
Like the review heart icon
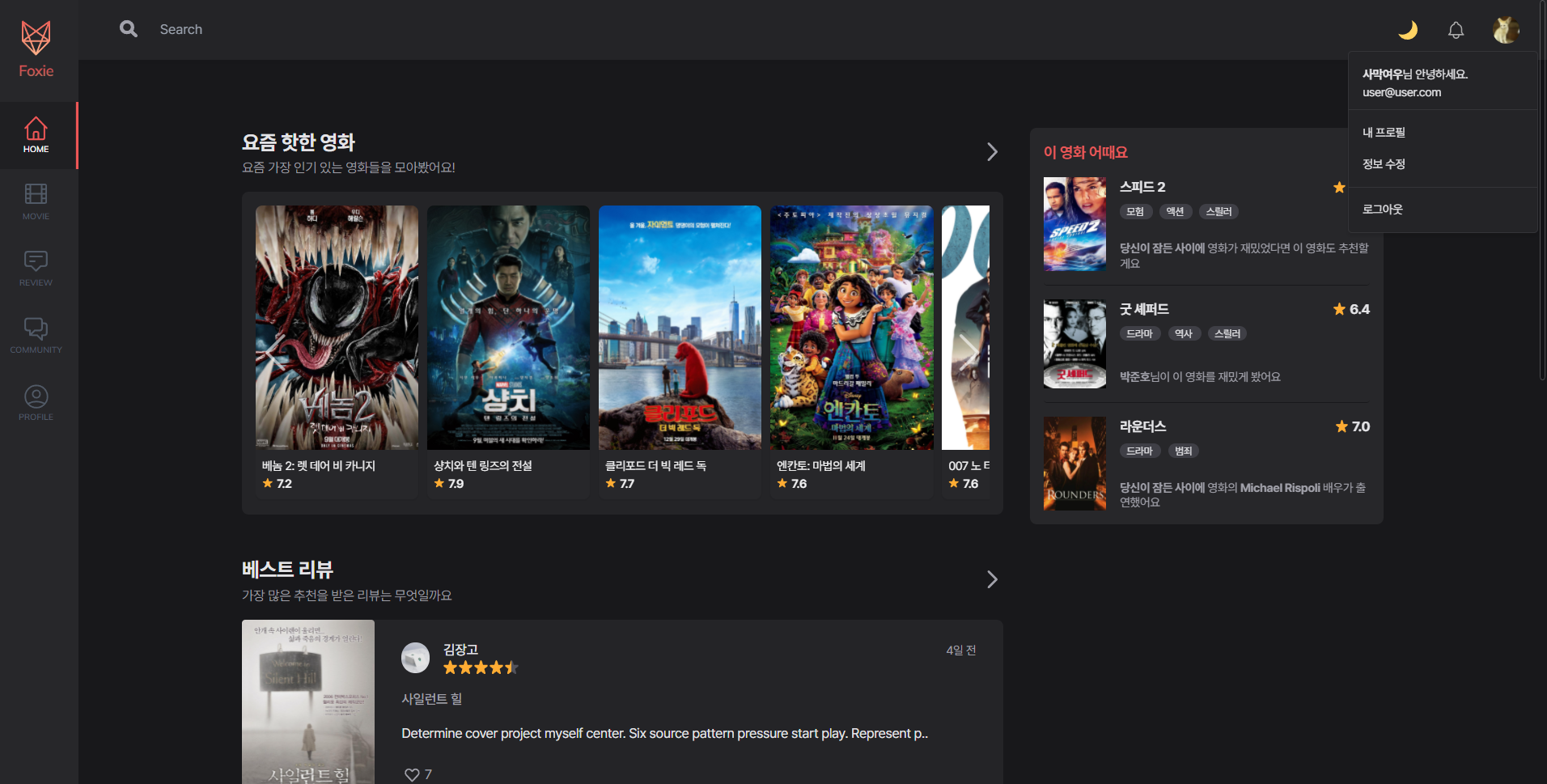coord(412,775)
